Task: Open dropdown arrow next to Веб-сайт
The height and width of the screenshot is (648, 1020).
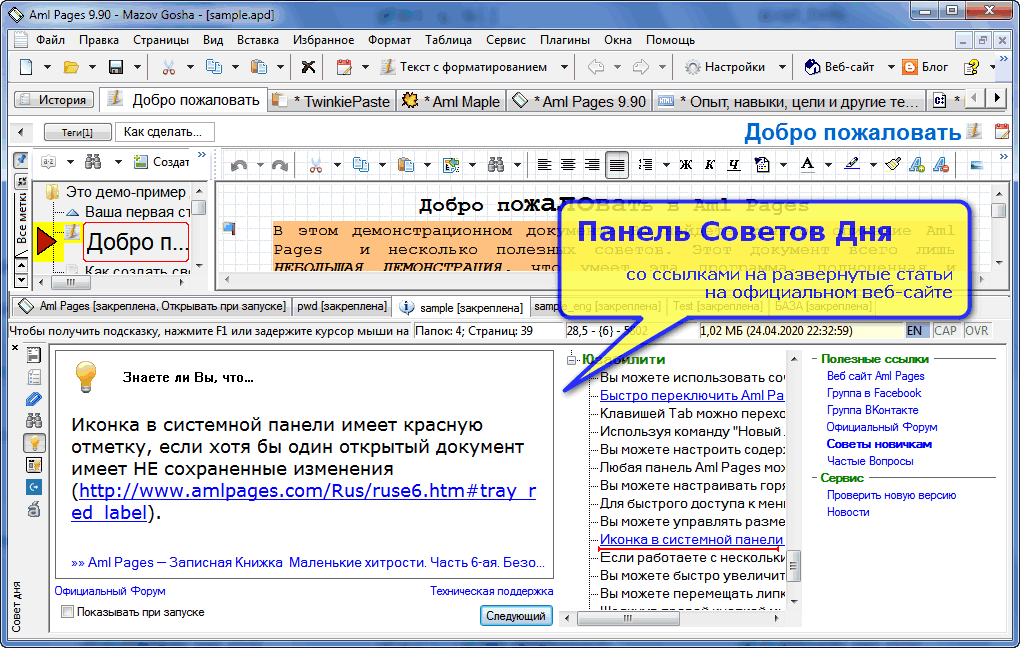Action: click(x=890, y=67)
